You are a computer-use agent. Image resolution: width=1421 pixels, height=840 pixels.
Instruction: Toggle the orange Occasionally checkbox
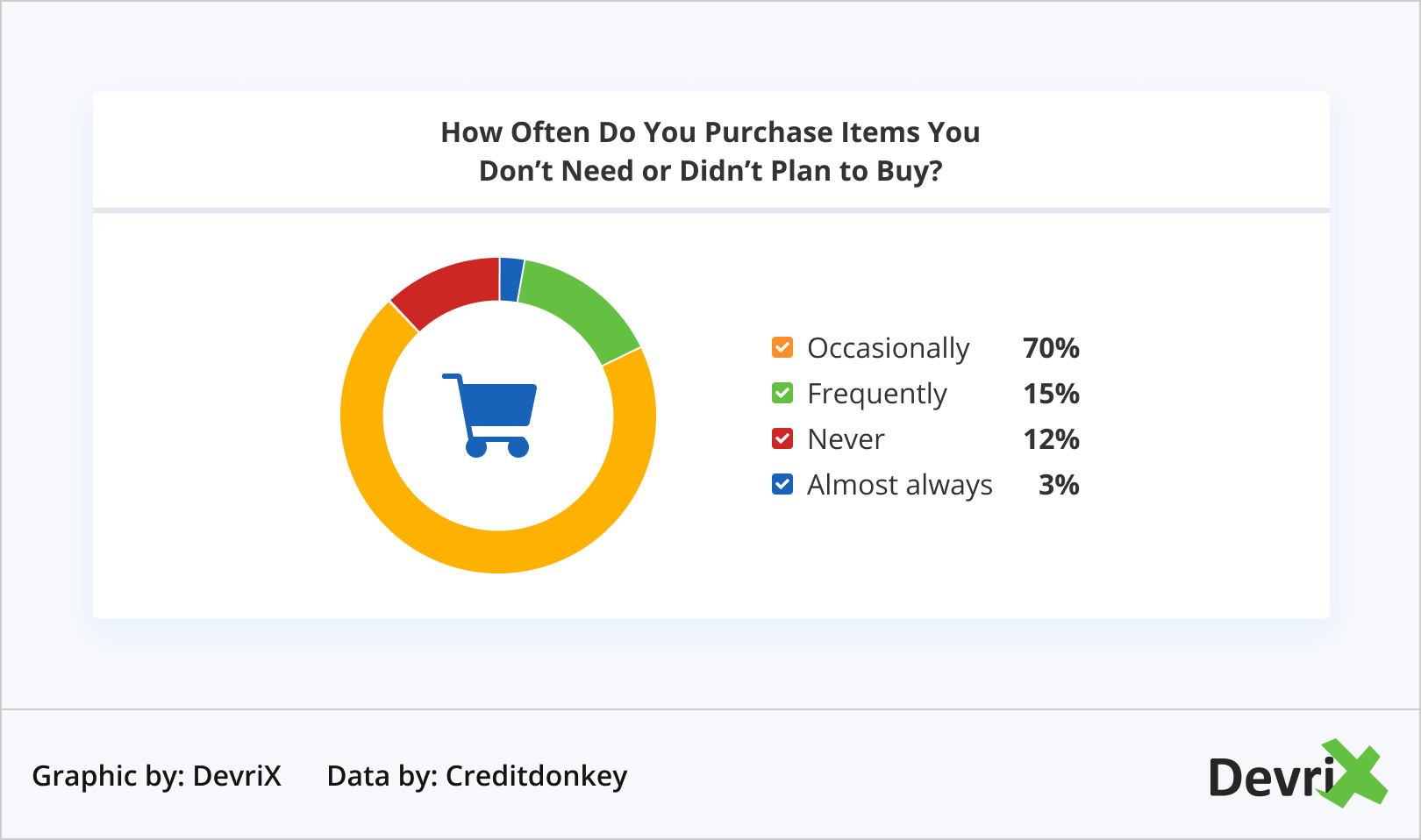pos(782,348)
